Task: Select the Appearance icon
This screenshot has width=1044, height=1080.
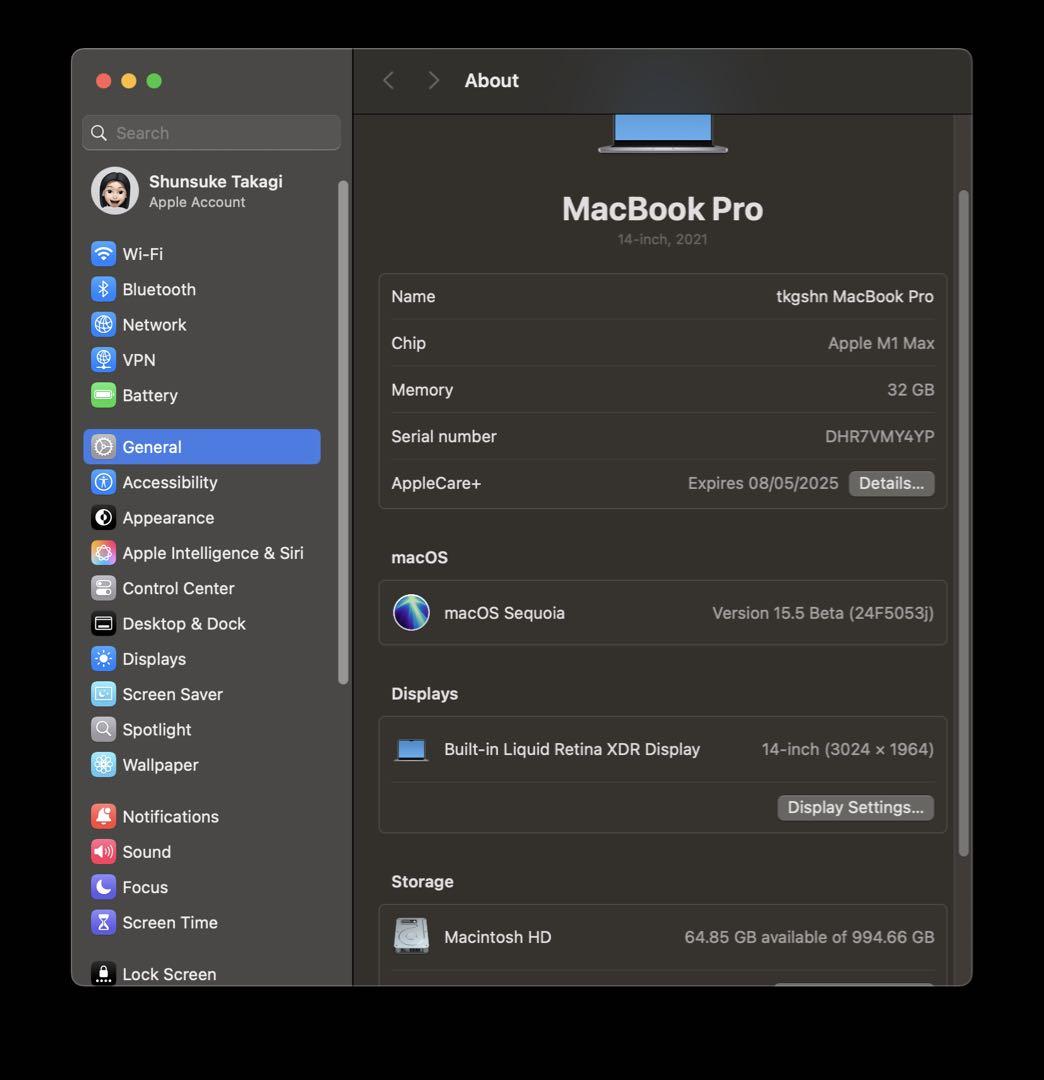Action: click(103, 517)
